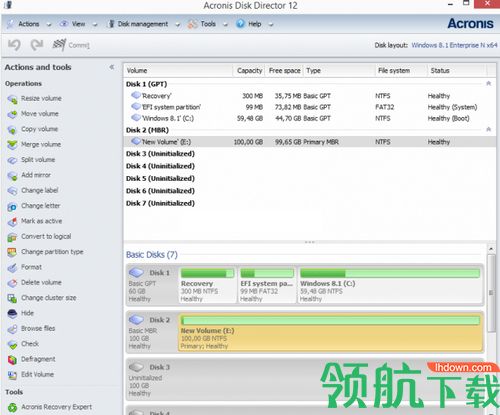Image resolution: width=500 pixels, height=415 pixels.
Task: Click the Basic Disks scrollbar up arrow
Action: pyautogui.click(x=491, y=249)
